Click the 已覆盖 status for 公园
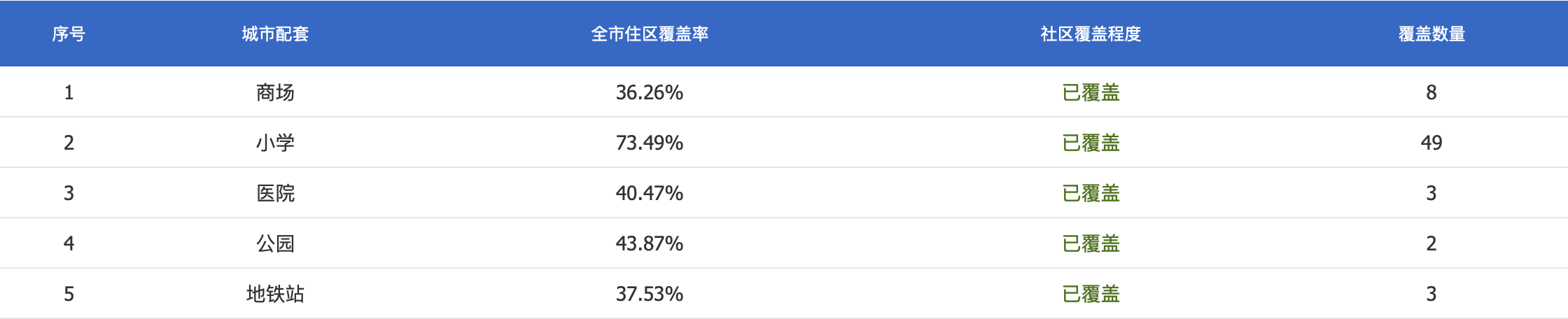Image resolution: width=1568 pixels, height=319 pixels. (1091, 243)
